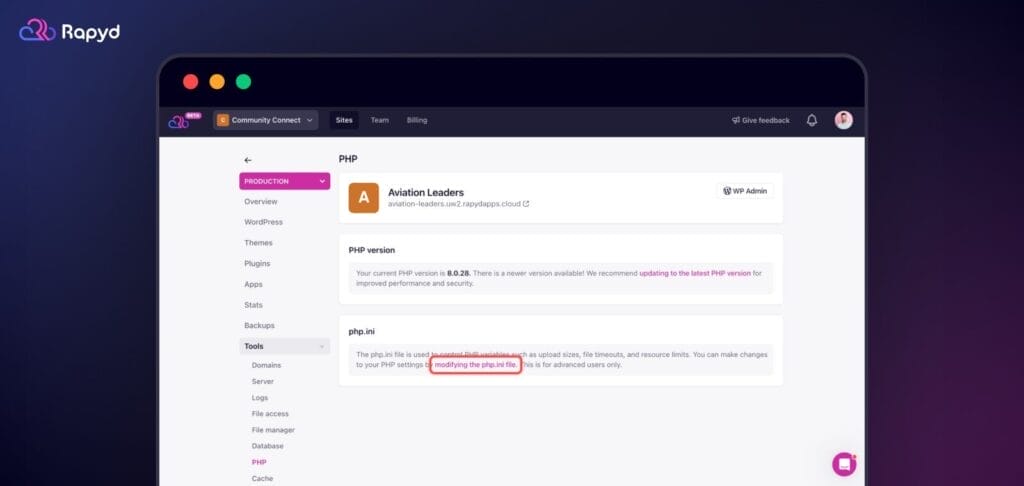The width and height of the screenshot is (1024, 486).
Task: Open PHP under Tools
Action: (x=259, y=462)
